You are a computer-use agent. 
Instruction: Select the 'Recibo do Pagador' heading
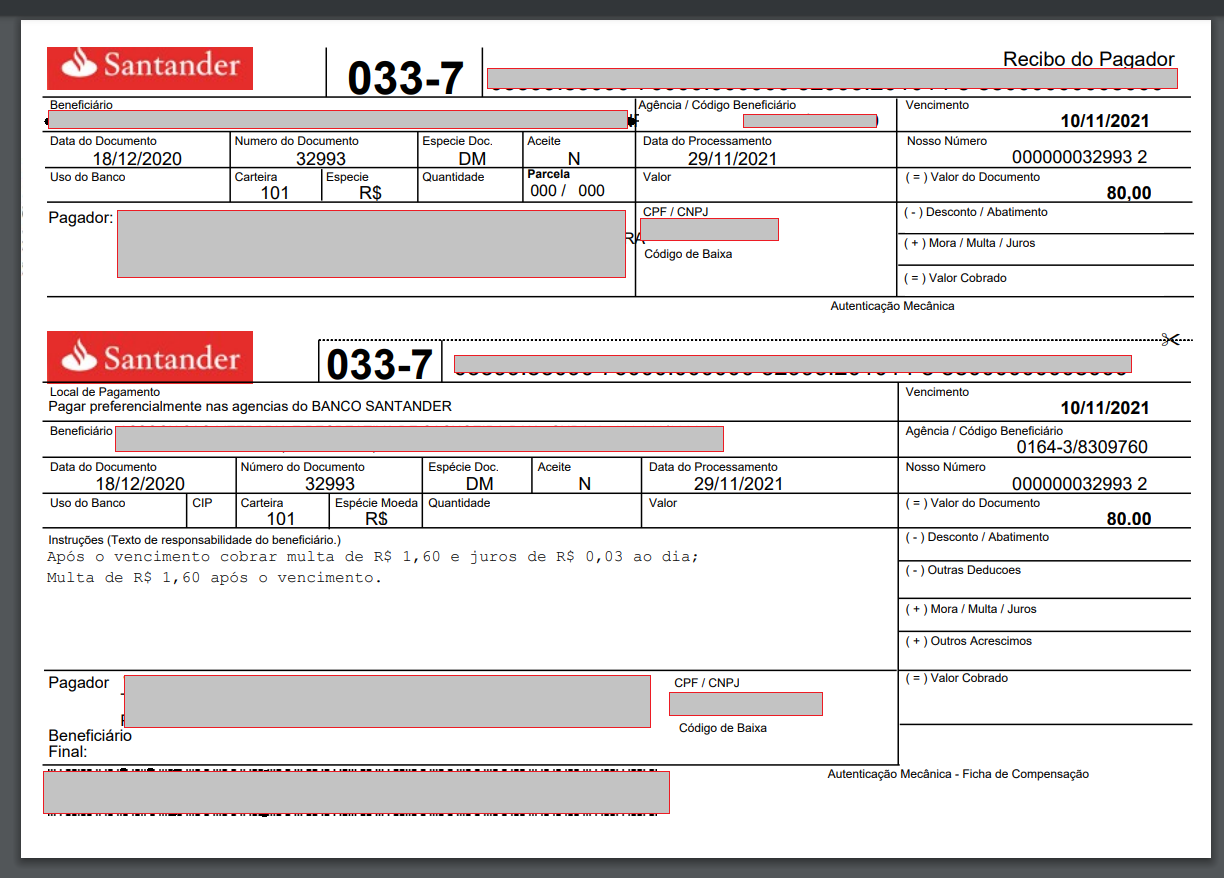pos(1089,59)
